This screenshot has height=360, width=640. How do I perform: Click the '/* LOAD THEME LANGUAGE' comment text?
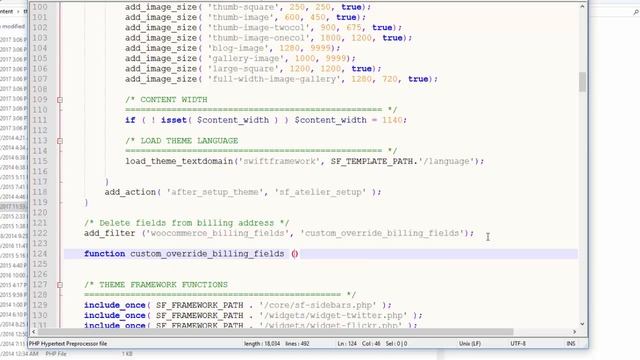[182, 141]
